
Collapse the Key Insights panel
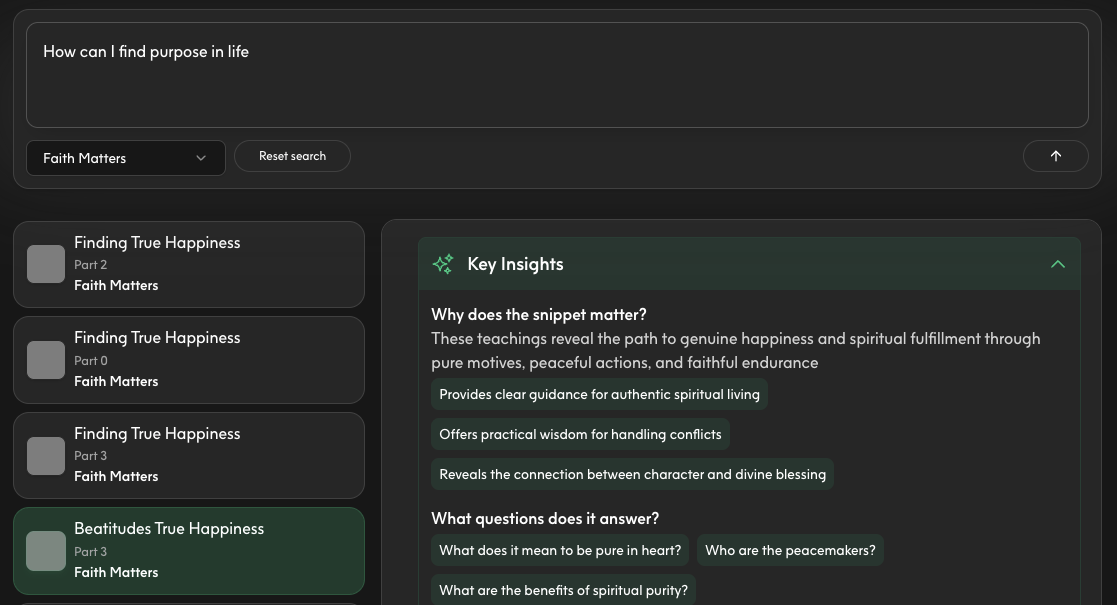click(1058, 264)
